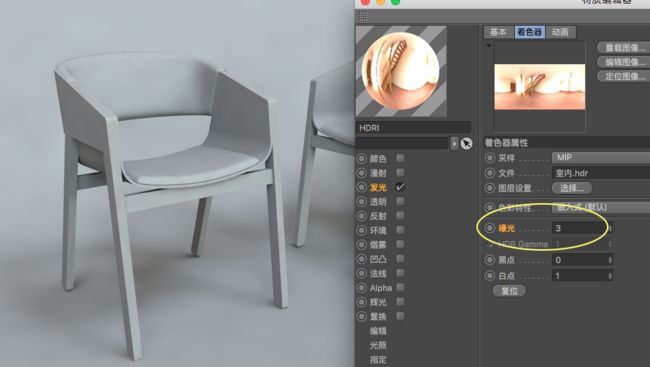Click the animation dot beside 凹凸
Image resolution: width=650 pixels, height=367 pixels.
click(x=361, y=259)
